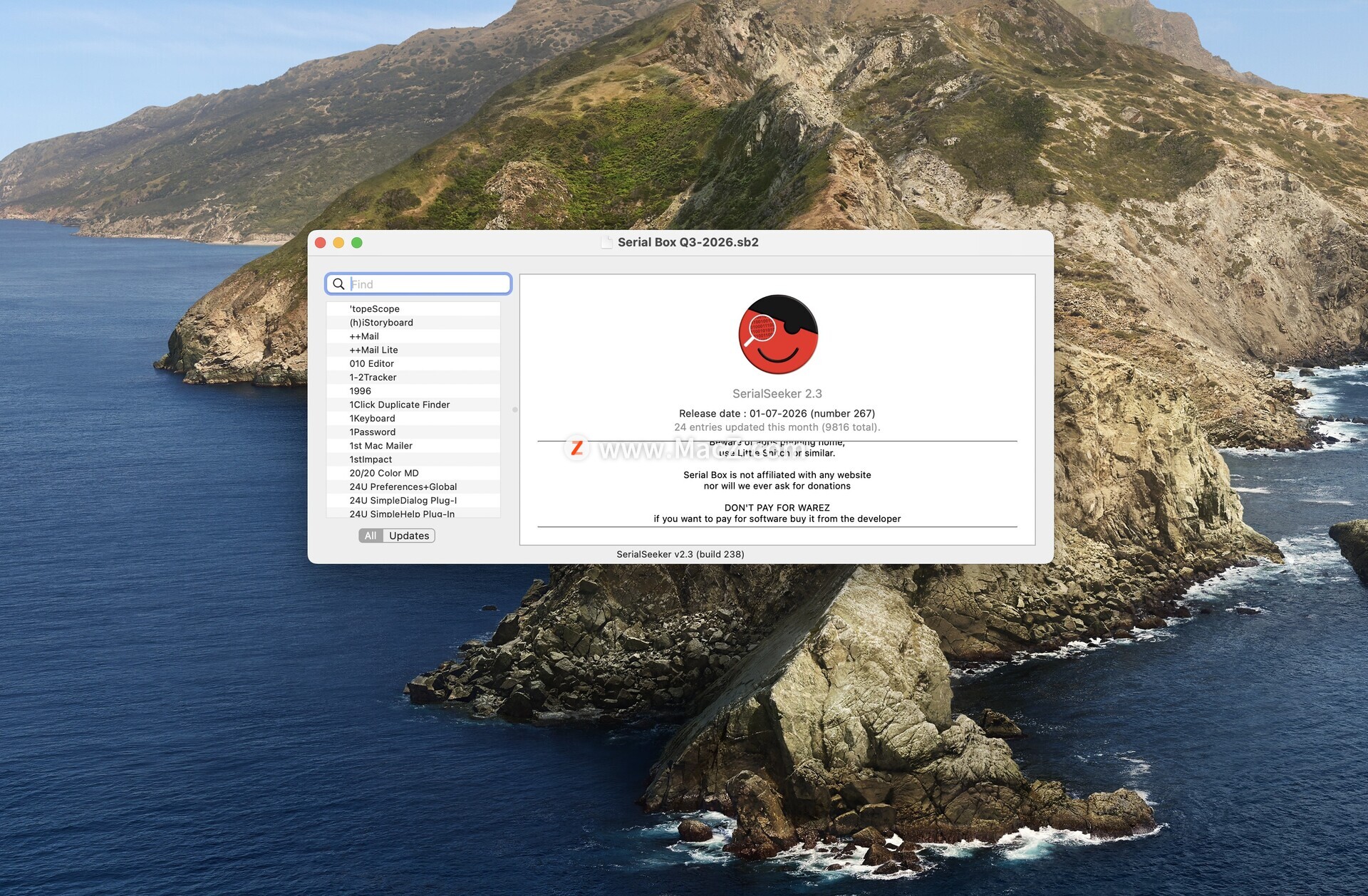1368x896 pixels.
Task: Select the 'topeScope entry
Action: 413,309
